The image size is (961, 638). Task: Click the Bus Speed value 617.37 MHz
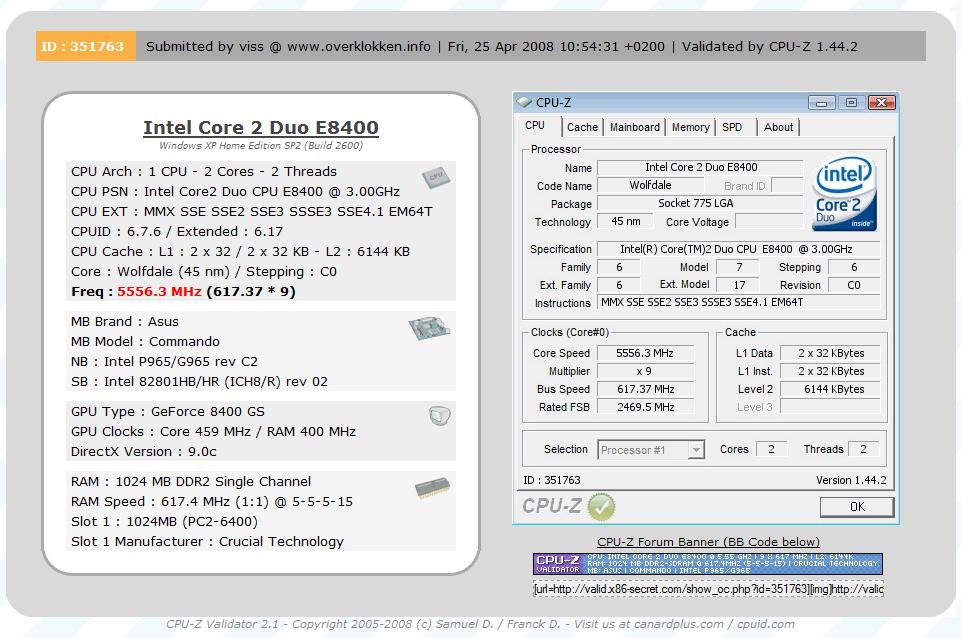click(x=645, y=389)
